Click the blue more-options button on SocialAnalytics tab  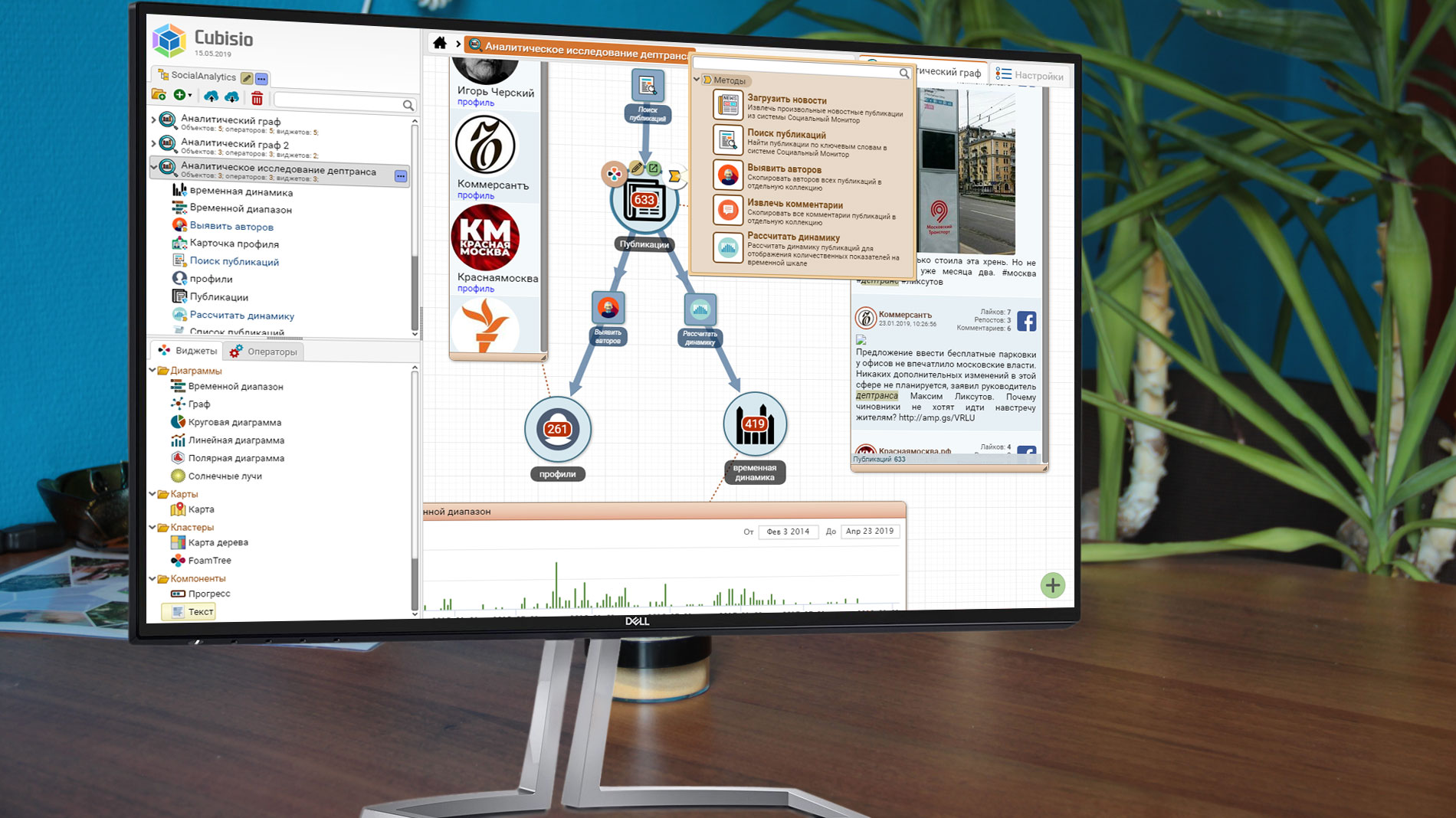261,79
